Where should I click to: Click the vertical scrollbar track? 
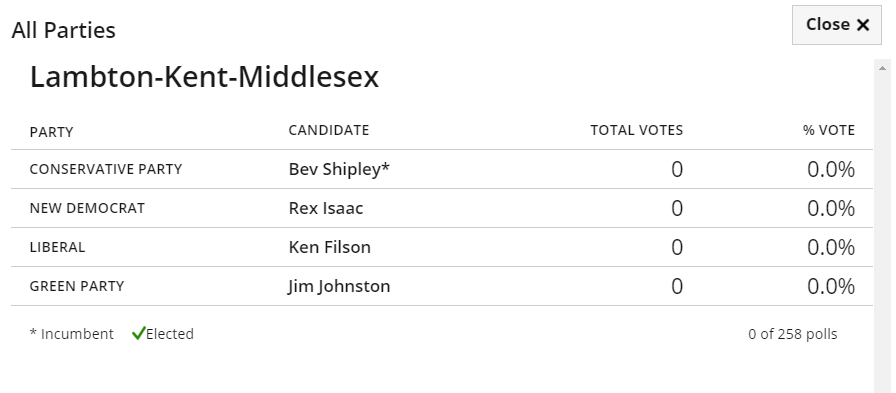click(883, 228)
